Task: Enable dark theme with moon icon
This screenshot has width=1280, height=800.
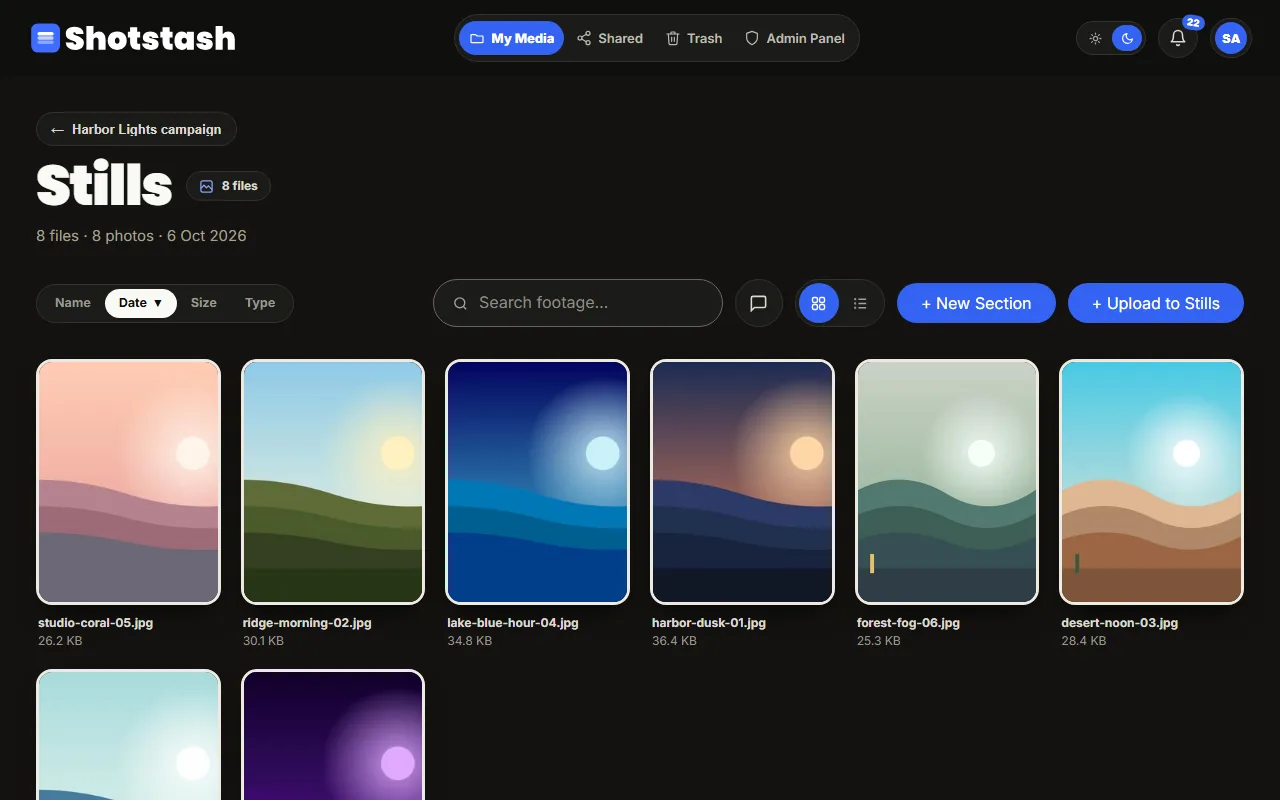Action: [x=1127, y=38]
